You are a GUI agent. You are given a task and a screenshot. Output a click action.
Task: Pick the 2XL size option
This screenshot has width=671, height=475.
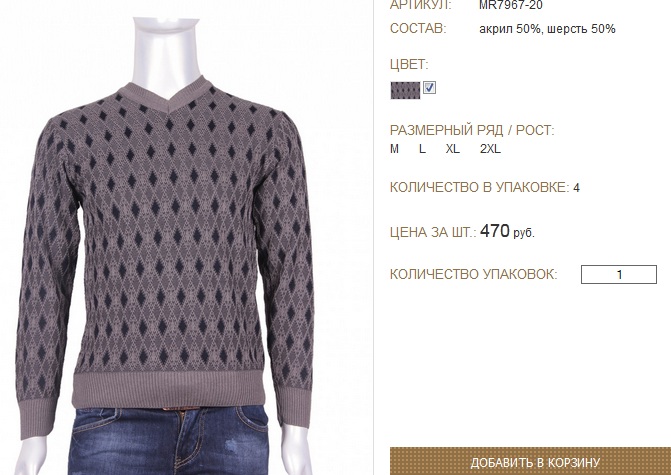click(x=490, y=149)
